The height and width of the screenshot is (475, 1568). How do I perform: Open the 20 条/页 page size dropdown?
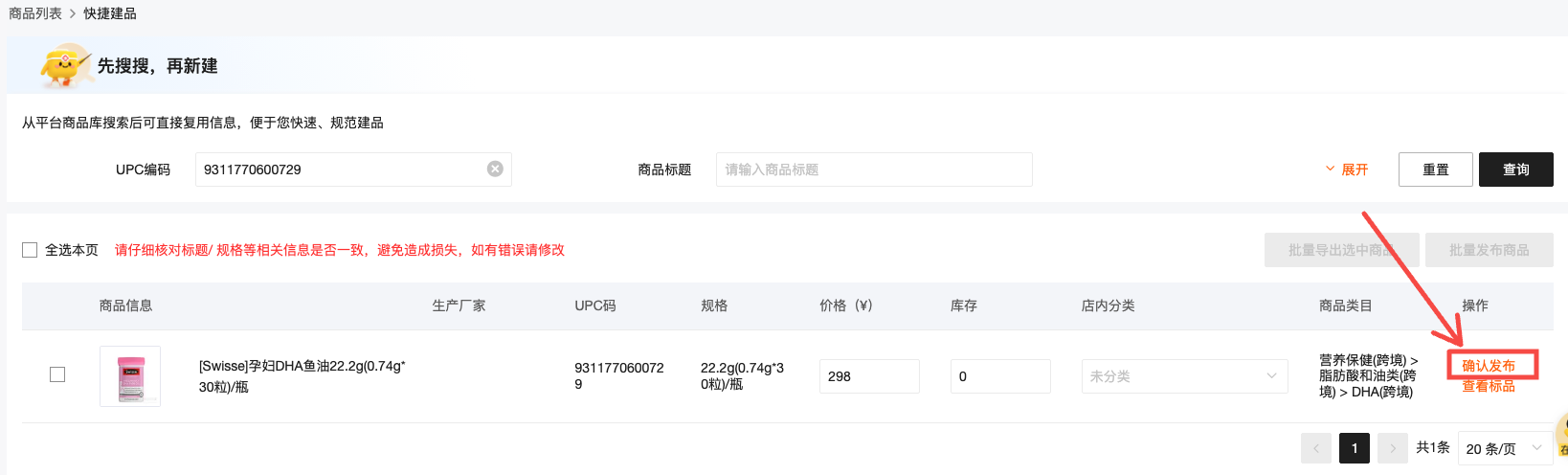click(1505, 448)
